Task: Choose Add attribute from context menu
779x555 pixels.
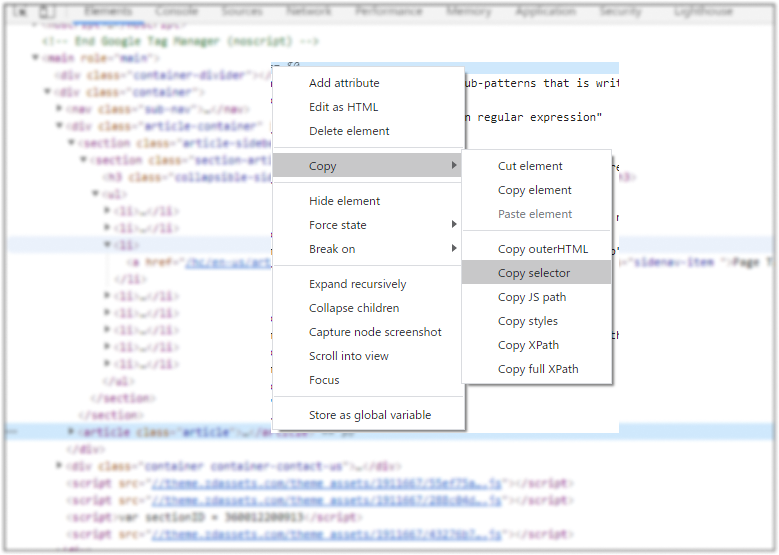Action: click(x=344, y=83)
